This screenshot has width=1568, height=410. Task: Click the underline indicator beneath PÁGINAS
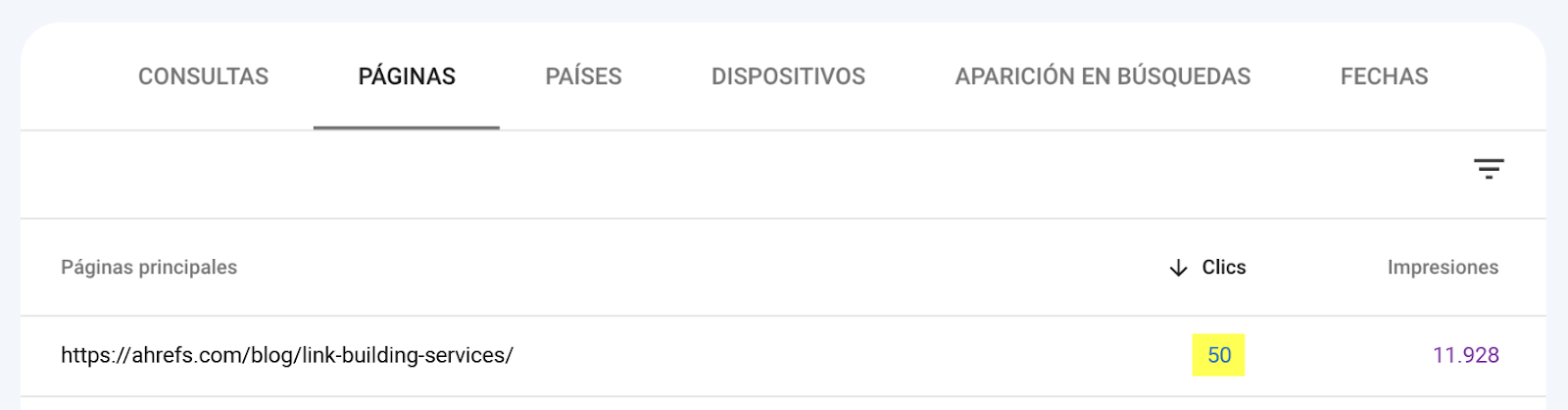(407, 128)
